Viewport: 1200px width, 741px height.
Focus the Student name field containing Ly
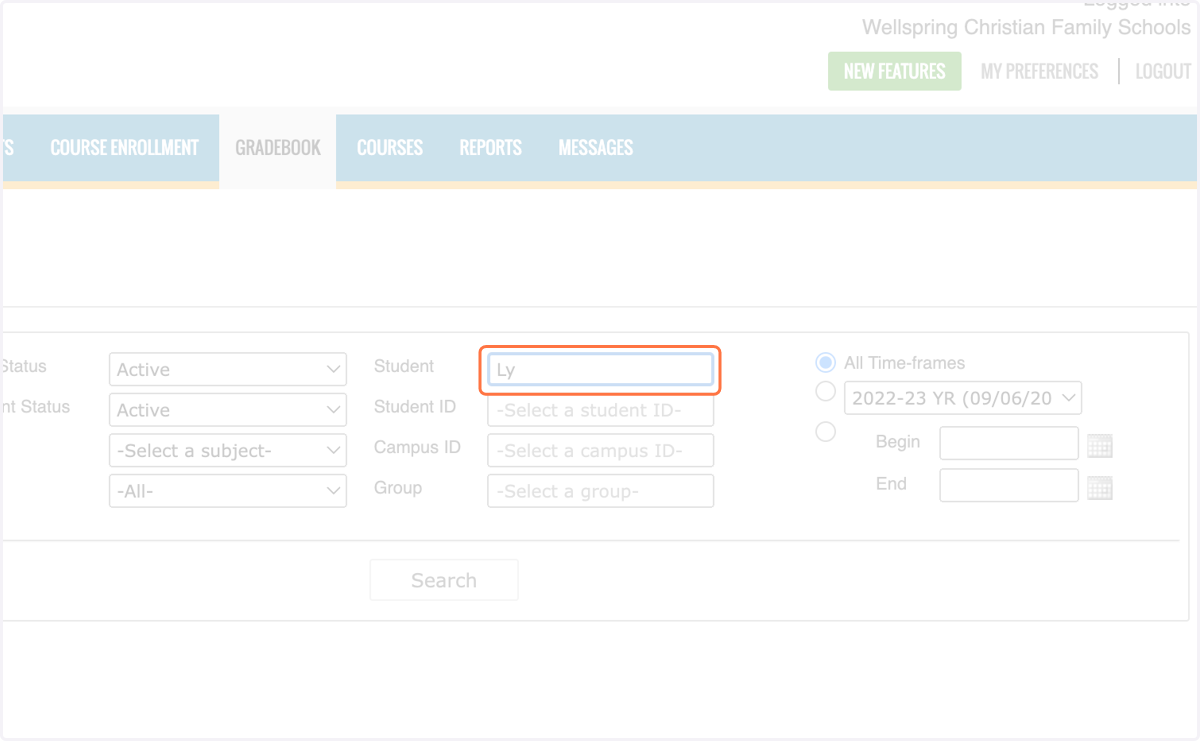click(x=600, y=369)
